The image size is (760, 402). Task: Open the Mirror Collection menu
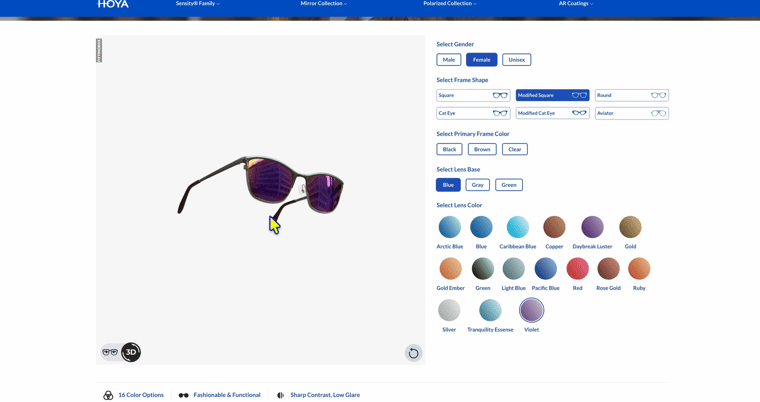(x=323, y=3)
